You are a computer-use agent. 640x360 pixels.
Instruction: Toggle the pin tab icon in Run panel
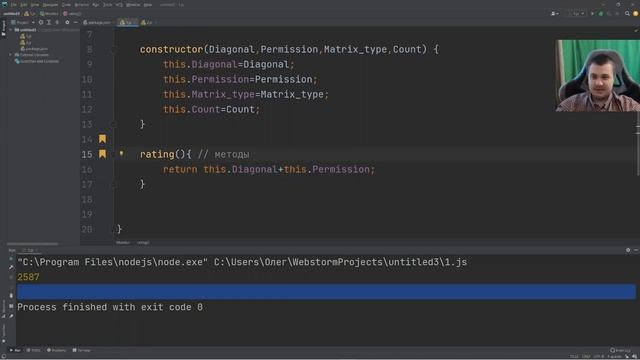pyautogui.click(x=11, y=316)
